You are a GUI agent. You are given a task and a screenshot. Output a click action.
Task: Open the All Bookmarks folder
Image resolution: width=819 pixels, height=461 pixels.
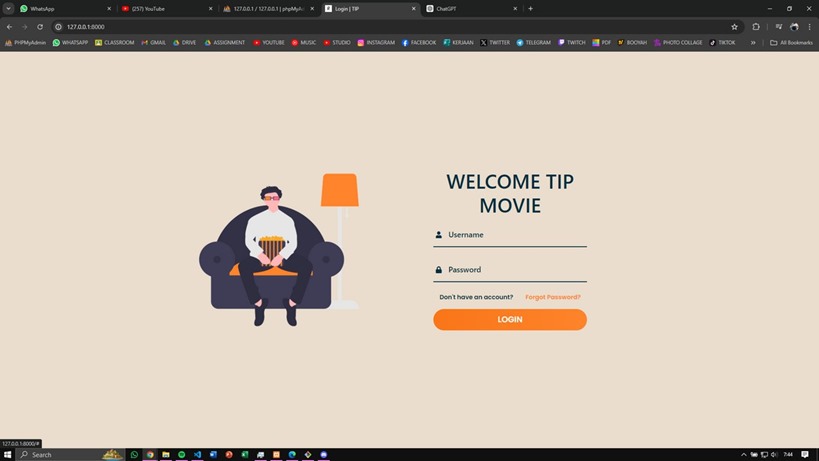(x=791, y=43)
